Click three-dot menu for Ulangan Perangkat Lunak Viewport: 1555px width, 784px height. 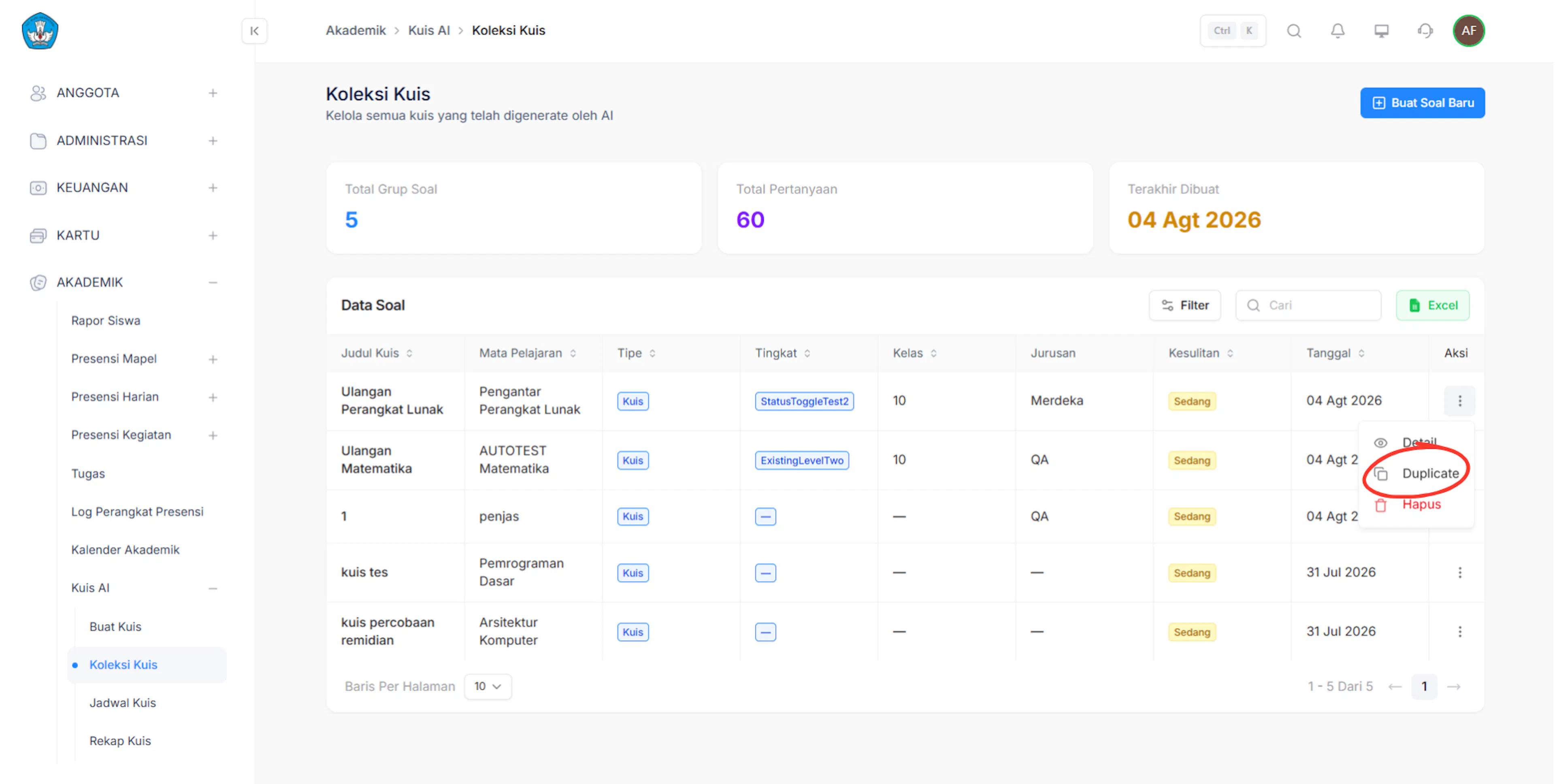[x=1459, y=401]
